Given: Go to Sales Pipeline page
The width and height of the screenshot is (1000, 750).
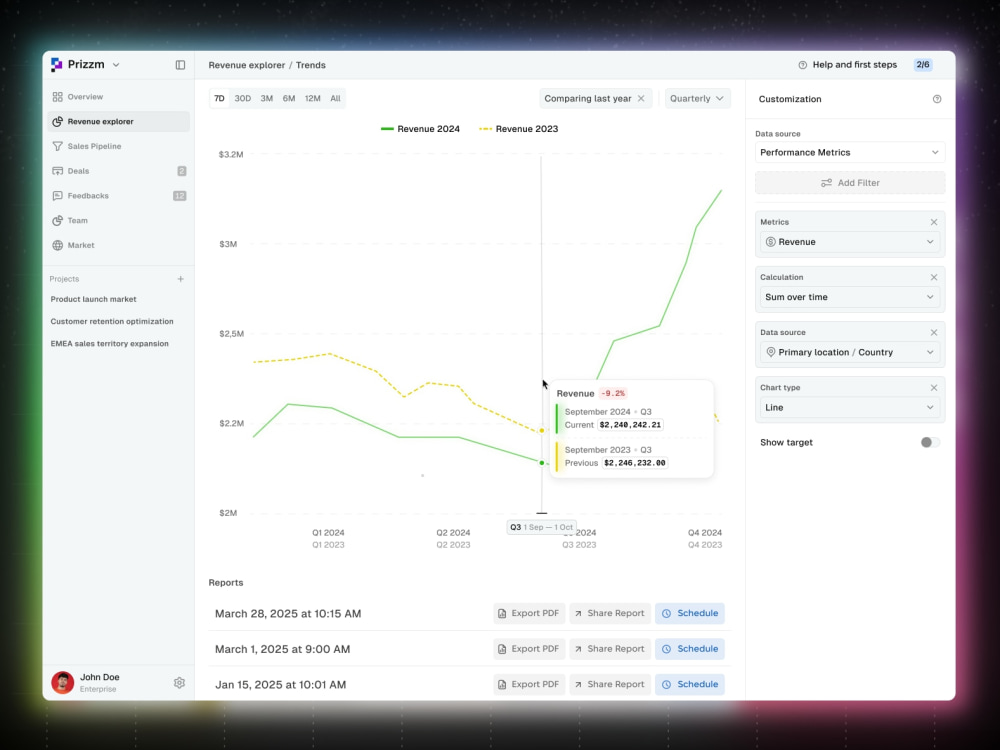Looking at the screenshot, I should pyautogui.click(x=119, y=146).
